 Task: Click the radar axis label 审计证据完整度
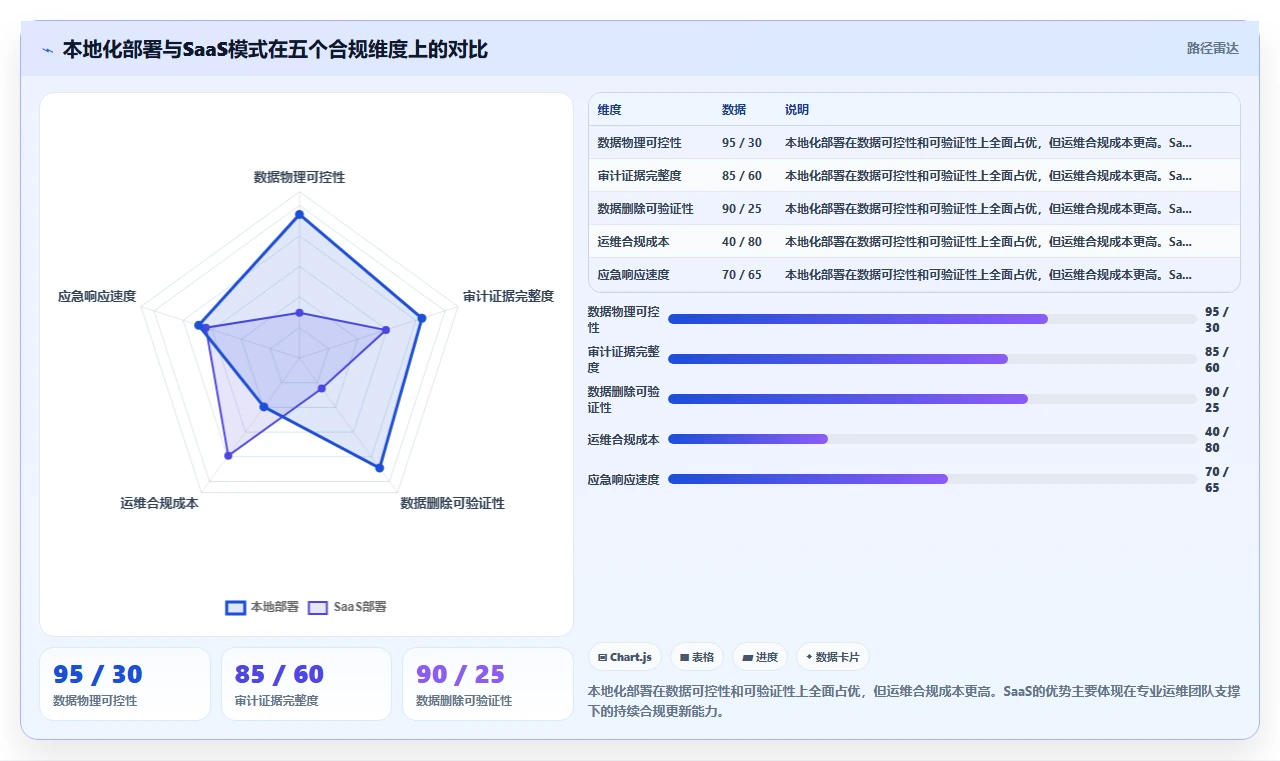pyautogui.click(x=508, y=296)
